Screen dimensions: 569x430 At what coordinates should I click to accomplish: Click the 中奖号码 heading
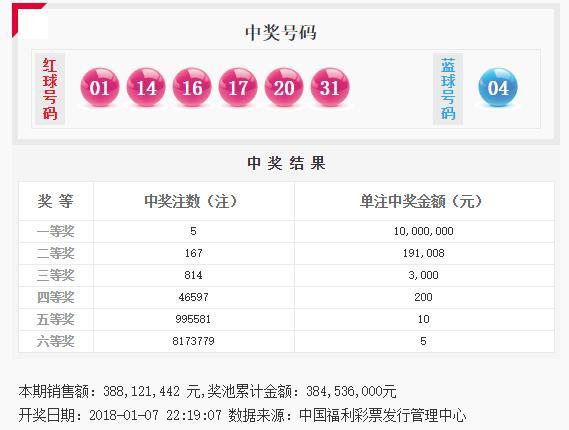[x=281, y=32]
